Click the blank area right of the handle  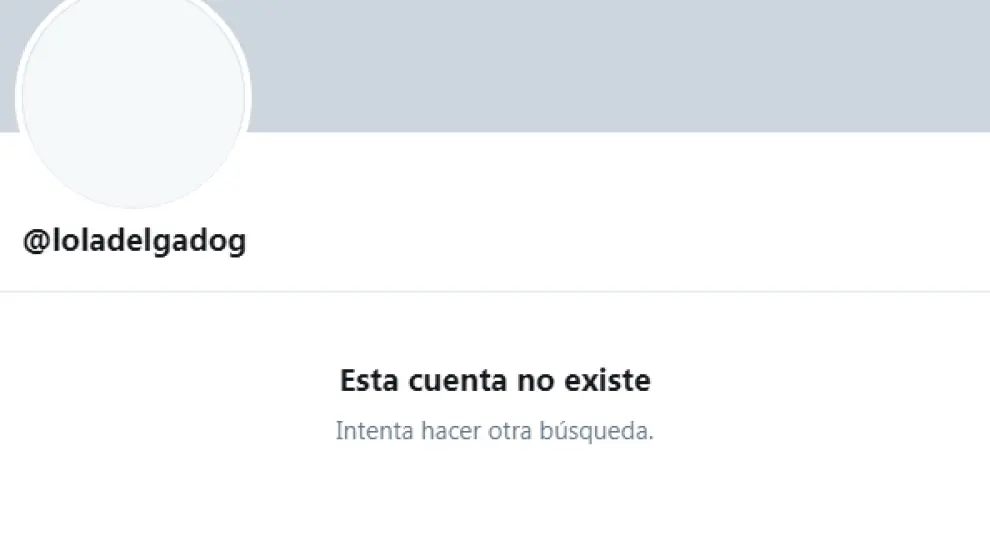click(619, 241)
